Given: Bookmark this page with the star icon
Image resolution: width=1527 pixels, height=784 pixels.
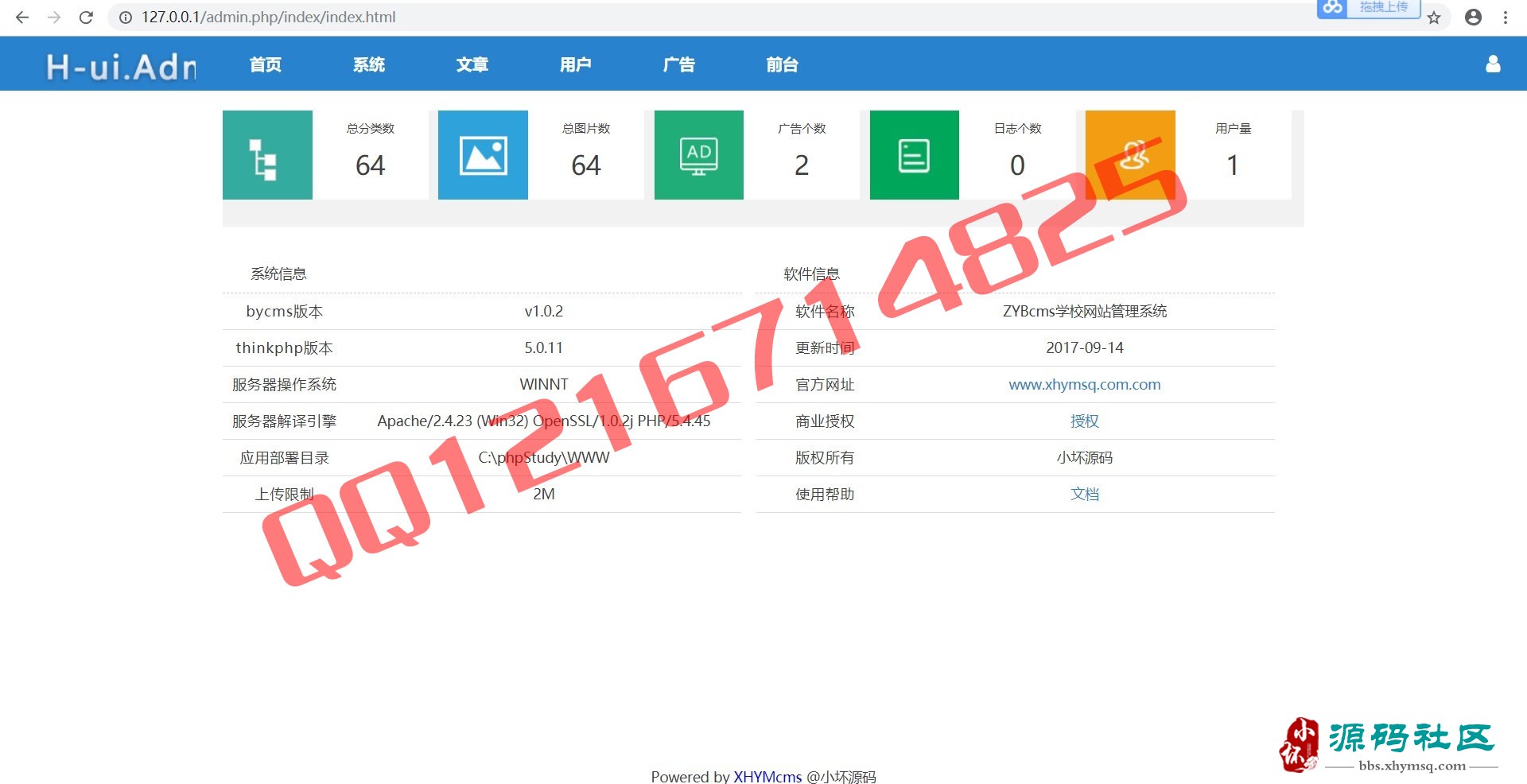Looking at the screenshot, I should tap(1434, 17).
